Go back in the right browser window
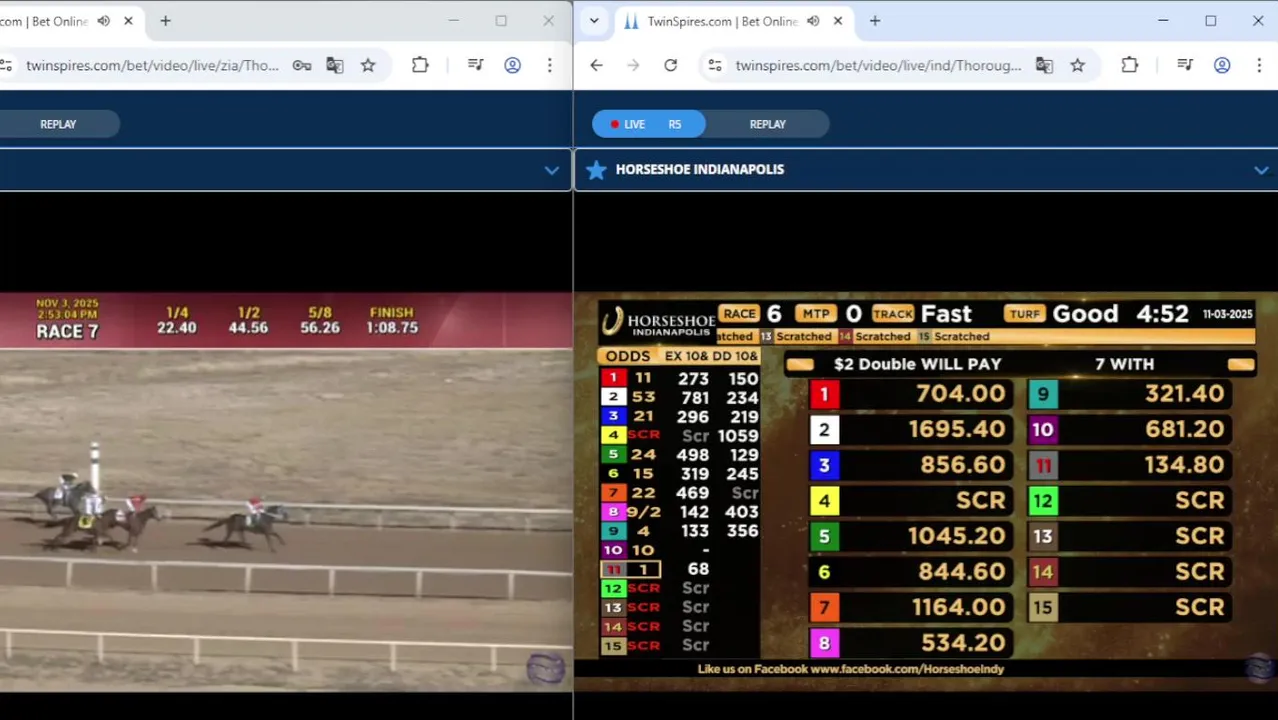The image size is (1278, 720). [x=596, y=65]
